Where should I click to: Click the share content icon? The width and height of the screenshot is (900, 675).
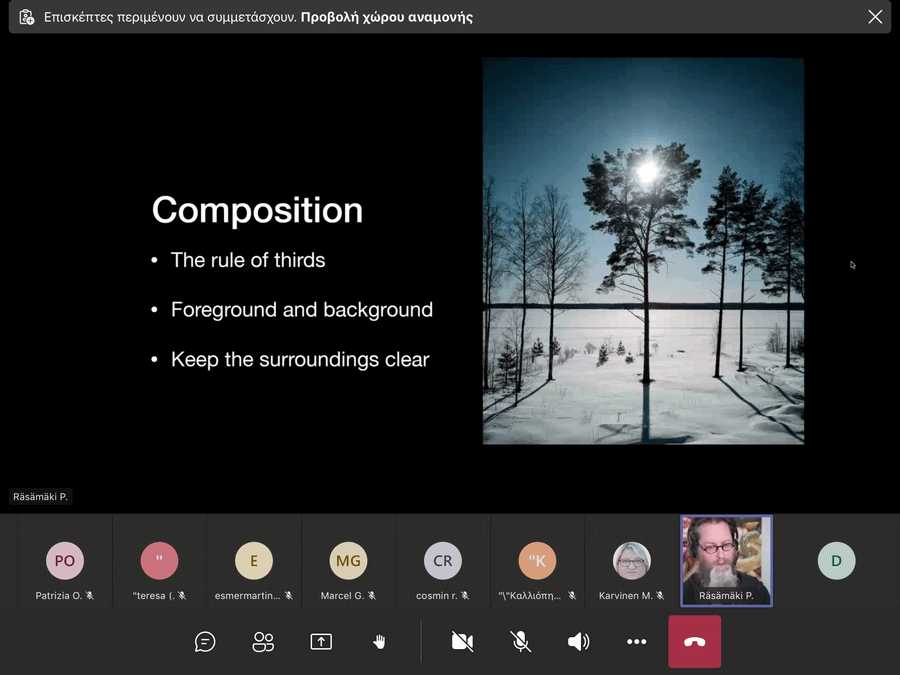click(x=321, y=642)
